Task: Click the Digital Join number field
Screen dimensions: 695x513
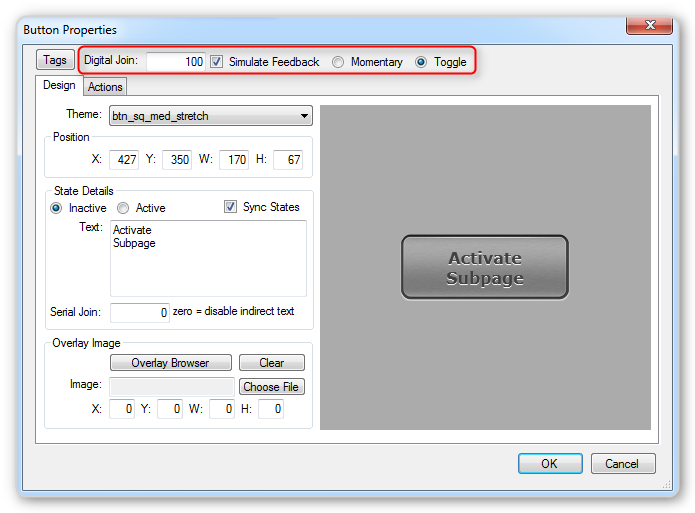Action: coord(176,62)
